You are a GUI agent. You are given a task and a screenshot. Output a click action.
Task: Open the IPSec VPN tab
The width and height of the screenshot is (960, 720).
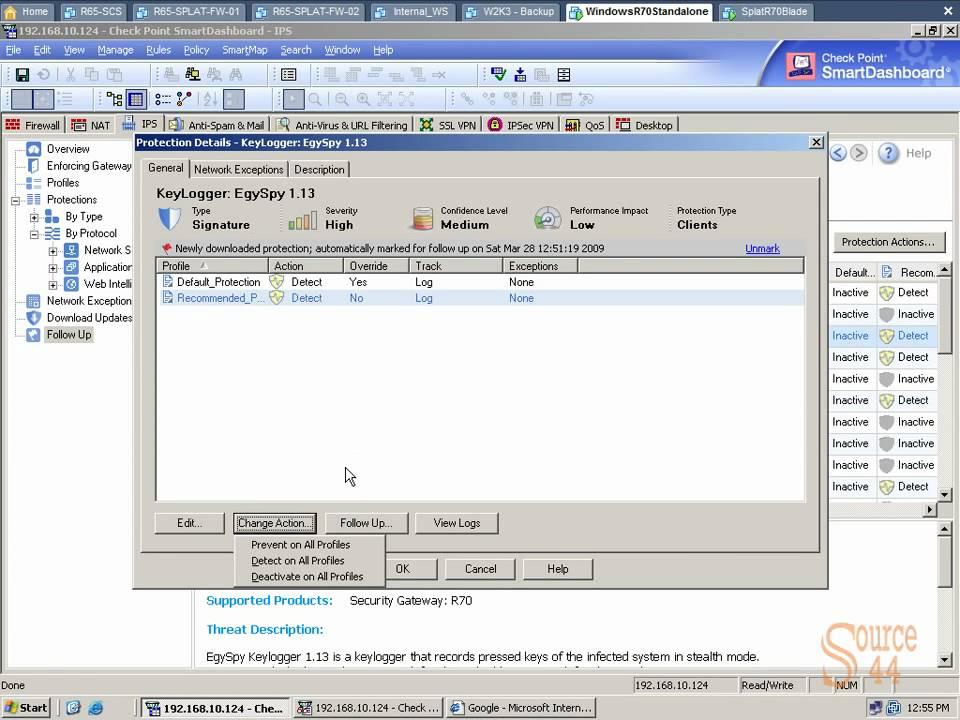[521, 125]
